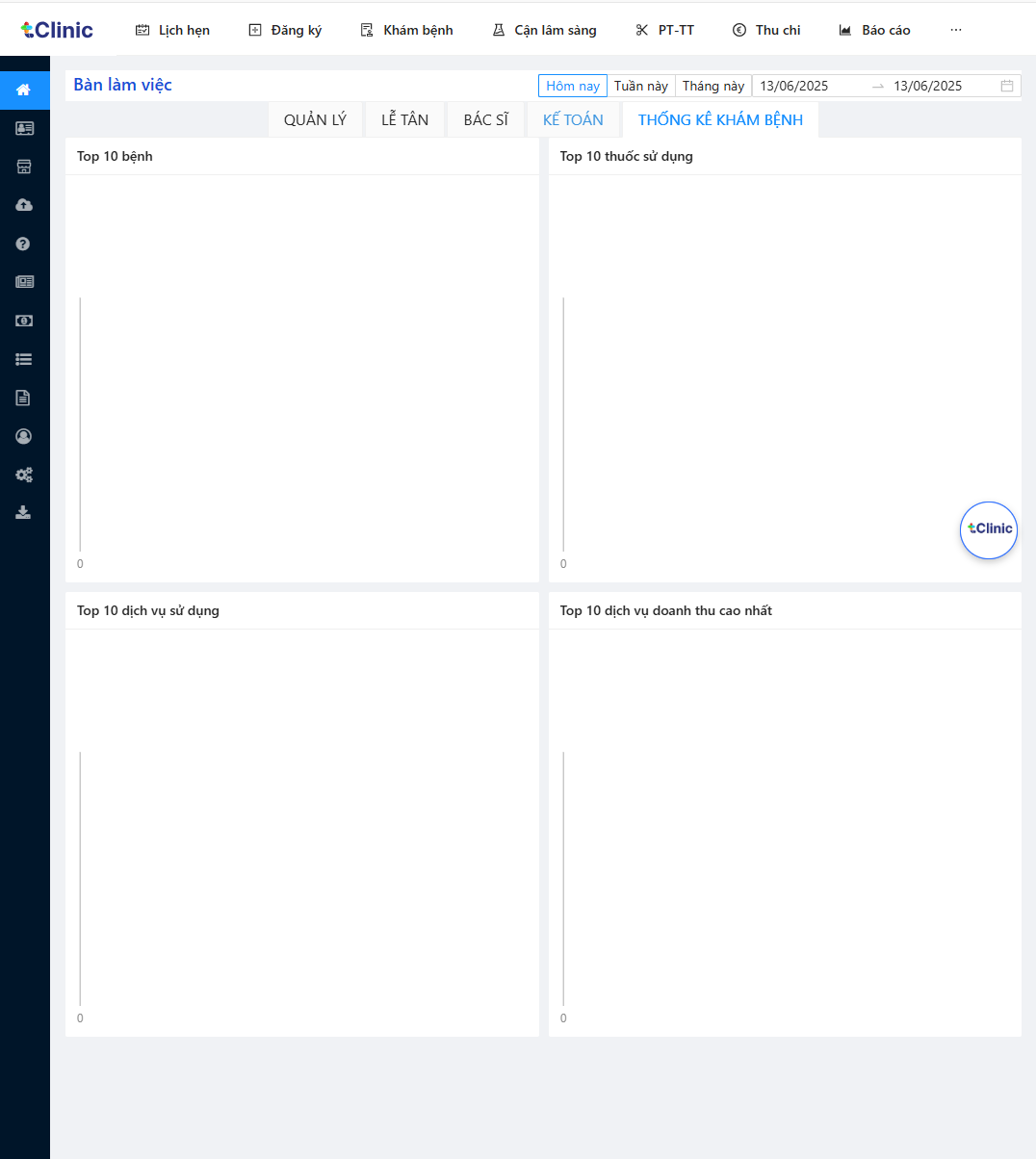Click the cloud upload sidebar icon

point(24,205)
